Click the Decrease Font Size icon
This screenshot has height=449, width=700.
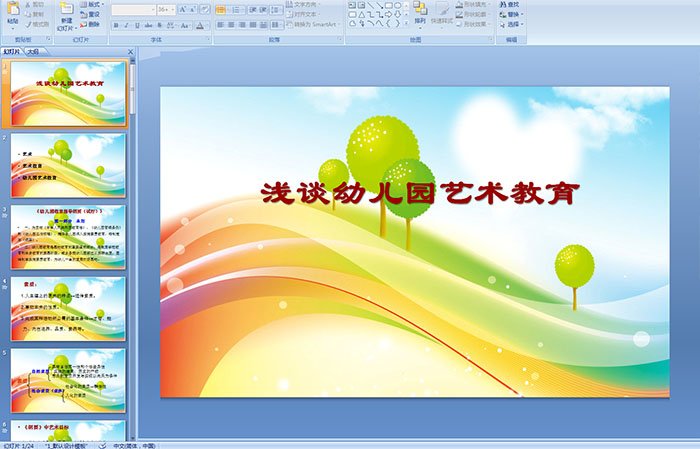(193, 10)
